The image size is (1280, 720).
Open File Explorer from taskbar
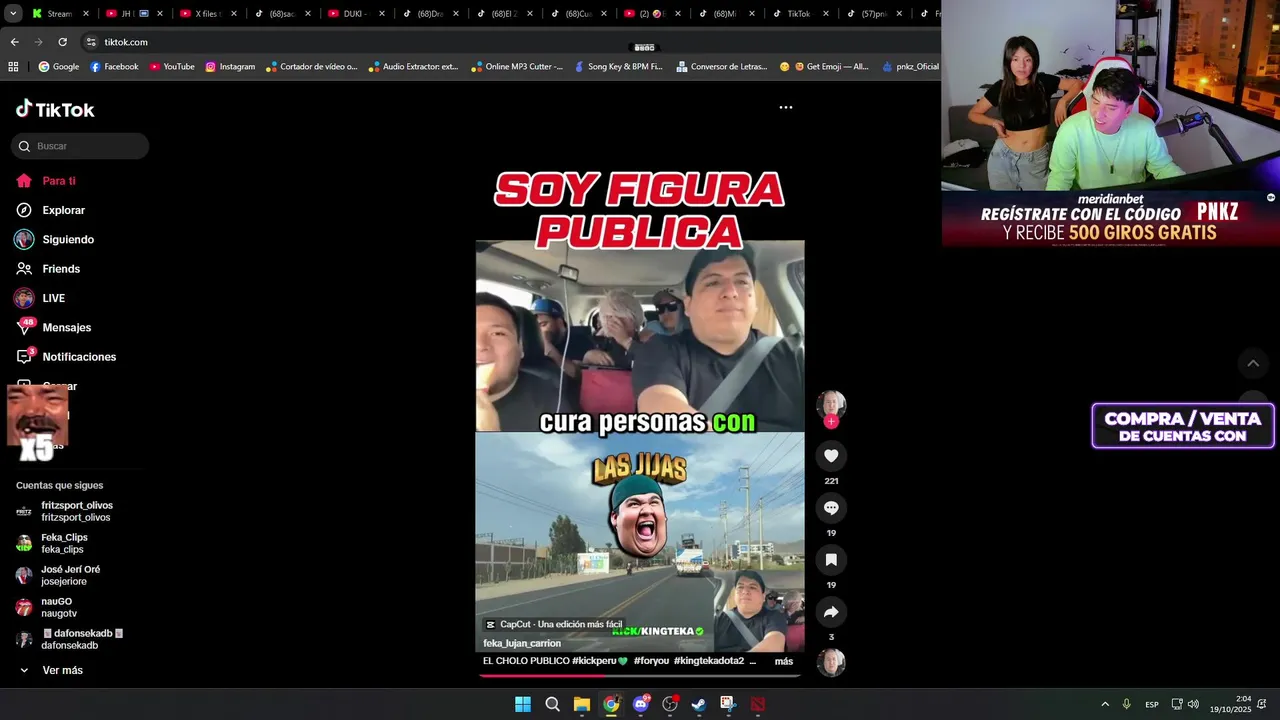point(582,704)
